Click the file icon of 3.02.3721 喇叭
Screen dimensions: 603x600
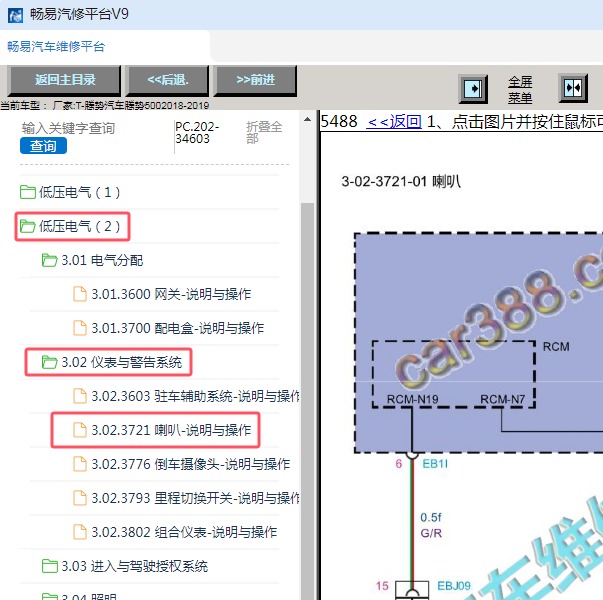[x=80, y=430]
